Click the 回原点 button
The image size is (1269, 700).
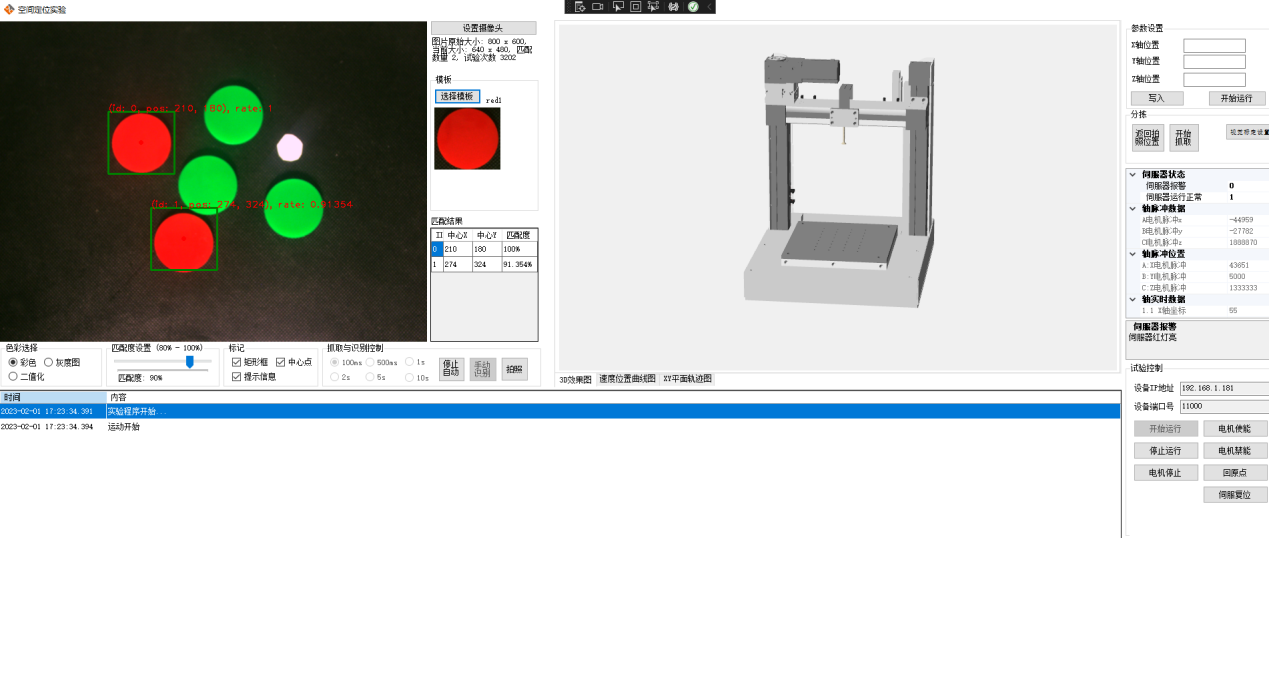coord(1235,473)
